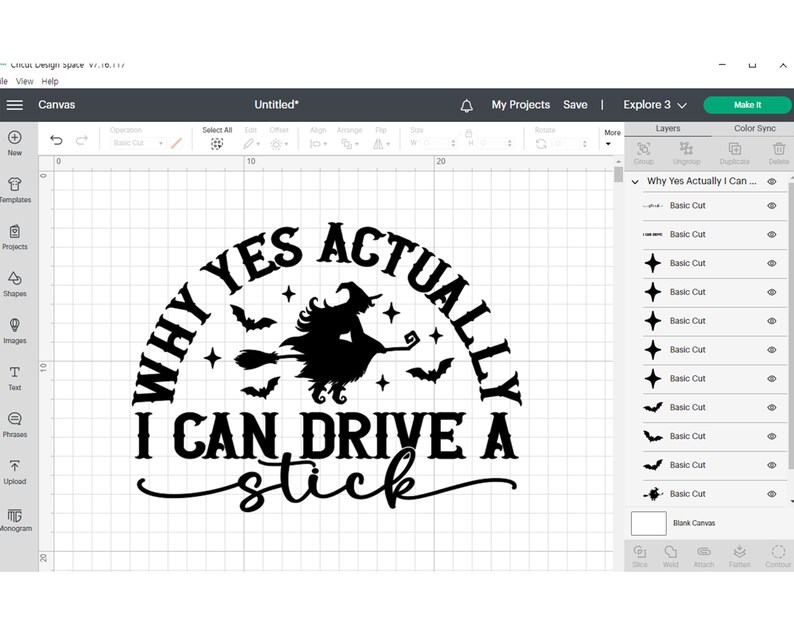Click the Blank Canvas color swatch
794x635 pixels.
coord(648,523)
